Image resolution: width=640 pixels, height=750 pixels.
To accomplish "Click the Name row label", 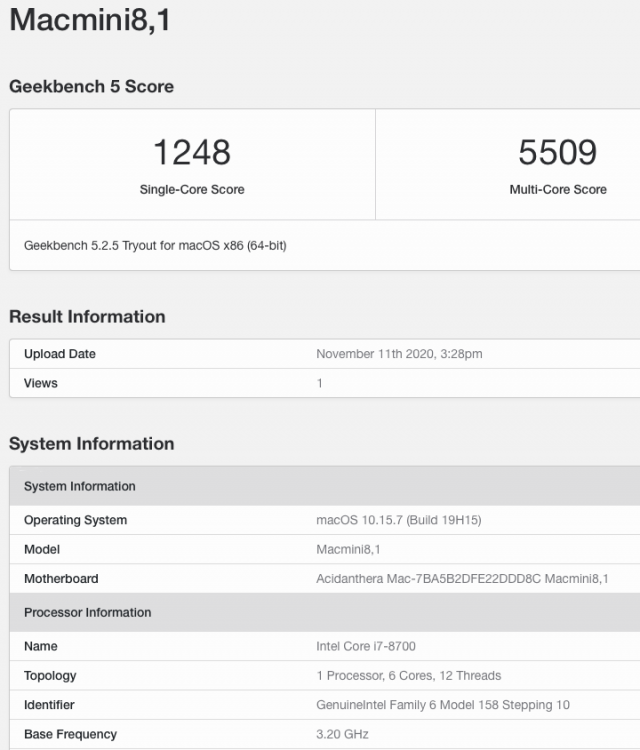I will [x=41, y=646].
